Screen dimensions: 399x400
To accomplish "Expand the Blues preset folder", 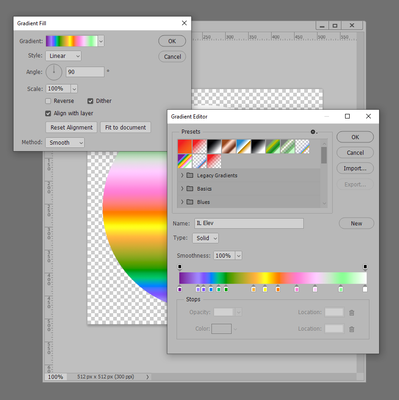I will click(x=182, y=202).
